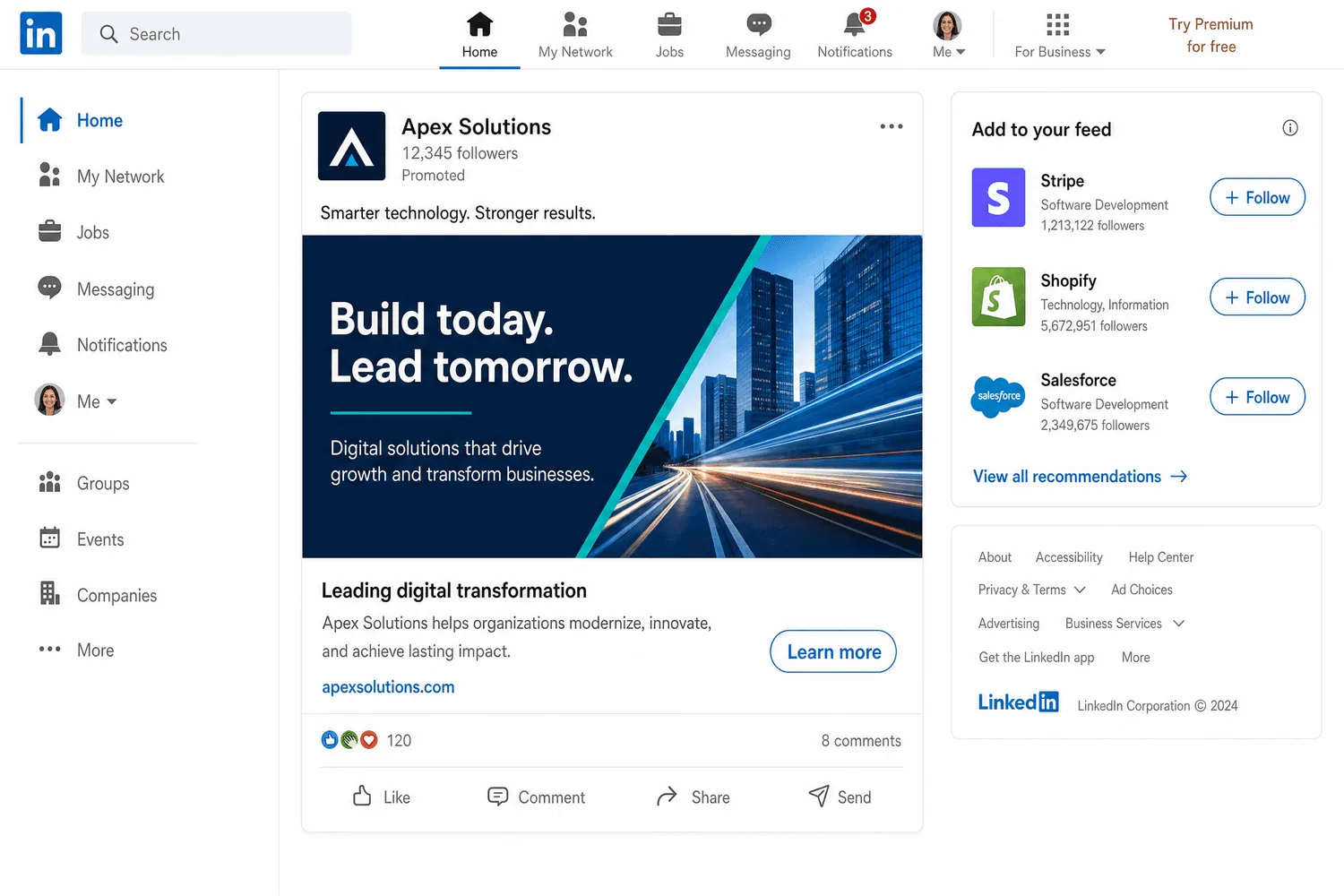The width and height of the screenshot is (1344, 896).
Task: Open My Network in top navigation
Action: (575, 36)
